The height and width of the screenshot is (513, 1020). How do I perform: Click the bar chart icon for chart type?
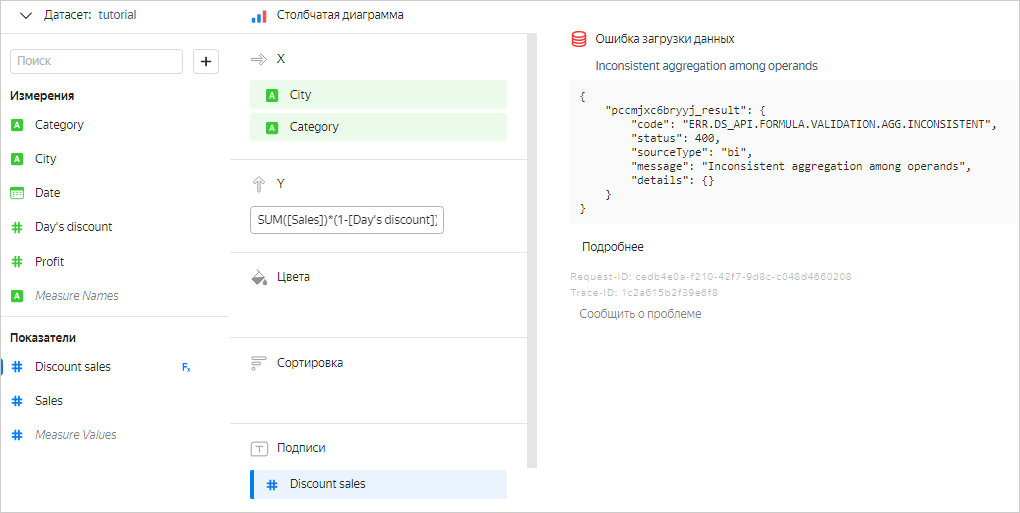tap(258, 16)
